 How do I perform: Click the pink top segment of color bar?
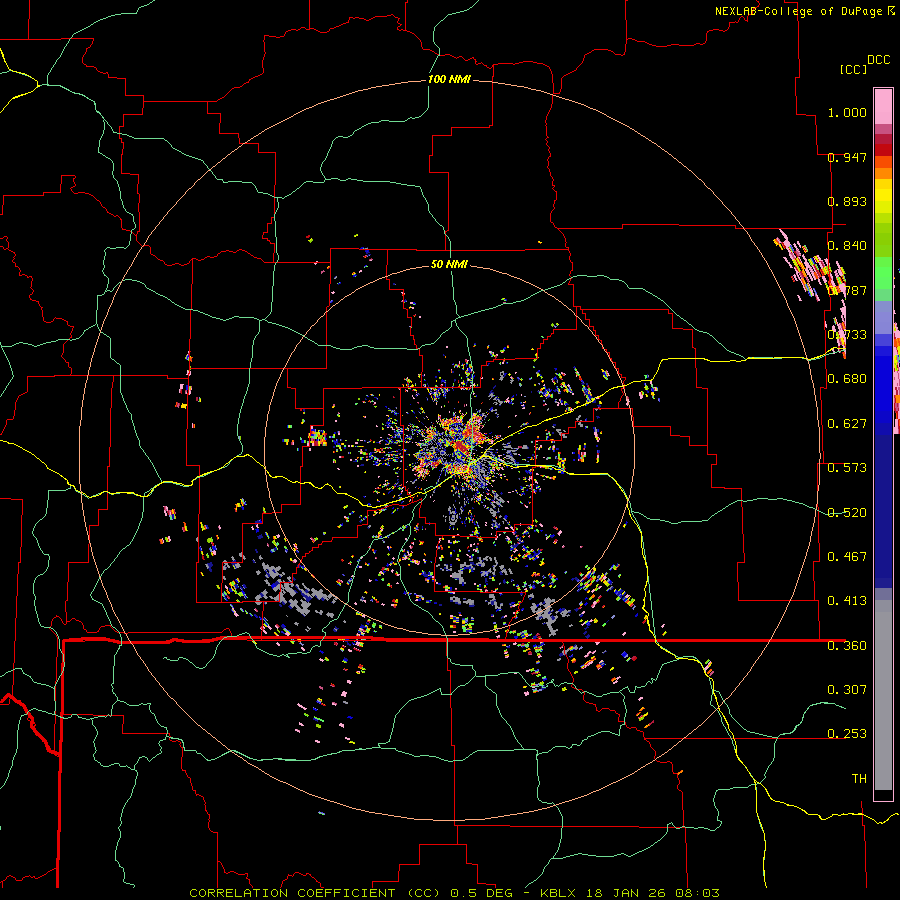coord(883,106)
